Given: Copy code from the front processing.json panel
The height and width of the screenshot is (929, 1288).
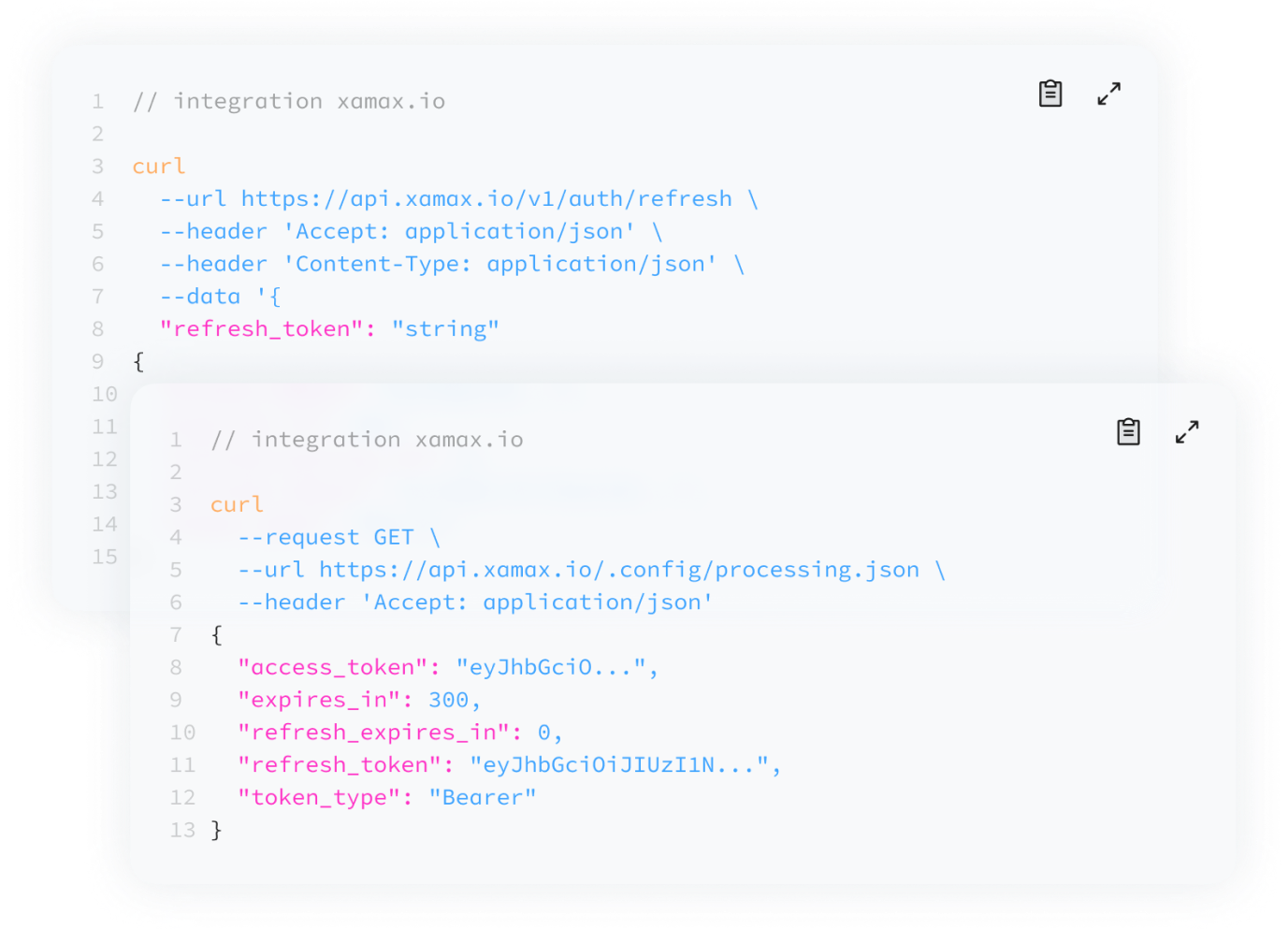Looking at the screenshot, I should 1128,431.
